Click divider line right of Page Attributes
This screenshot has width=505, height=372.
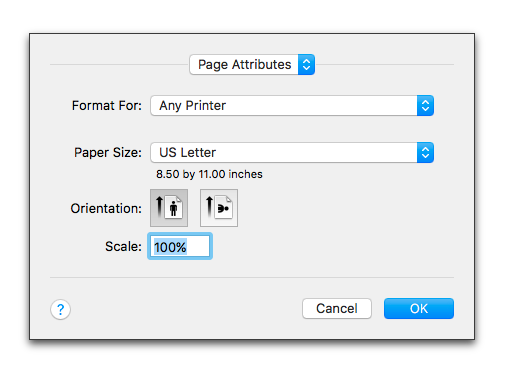tap(384, 64)
